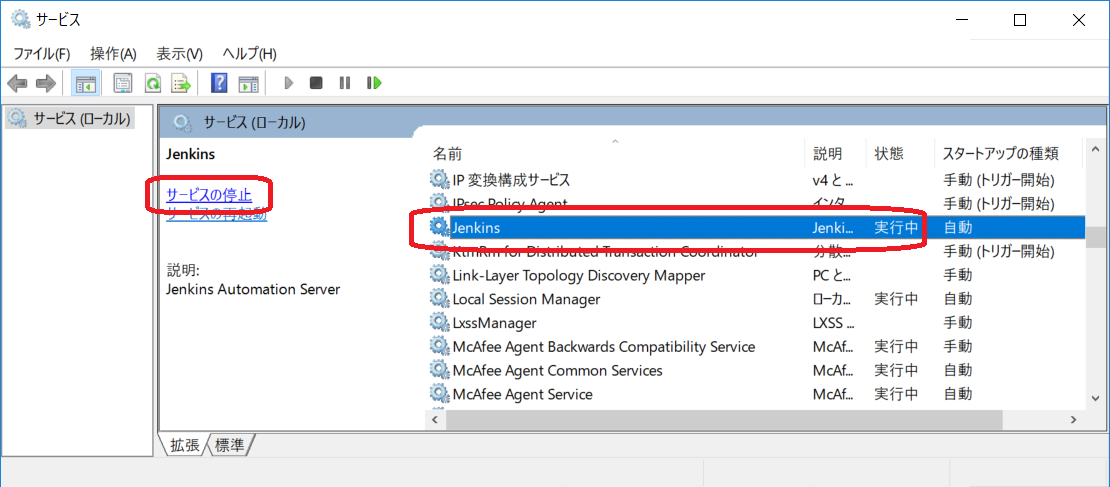The width and height of the screenshot is (1110, 487).
Task: Open the ヘルプ(H) menu
Action: [249, 54]
